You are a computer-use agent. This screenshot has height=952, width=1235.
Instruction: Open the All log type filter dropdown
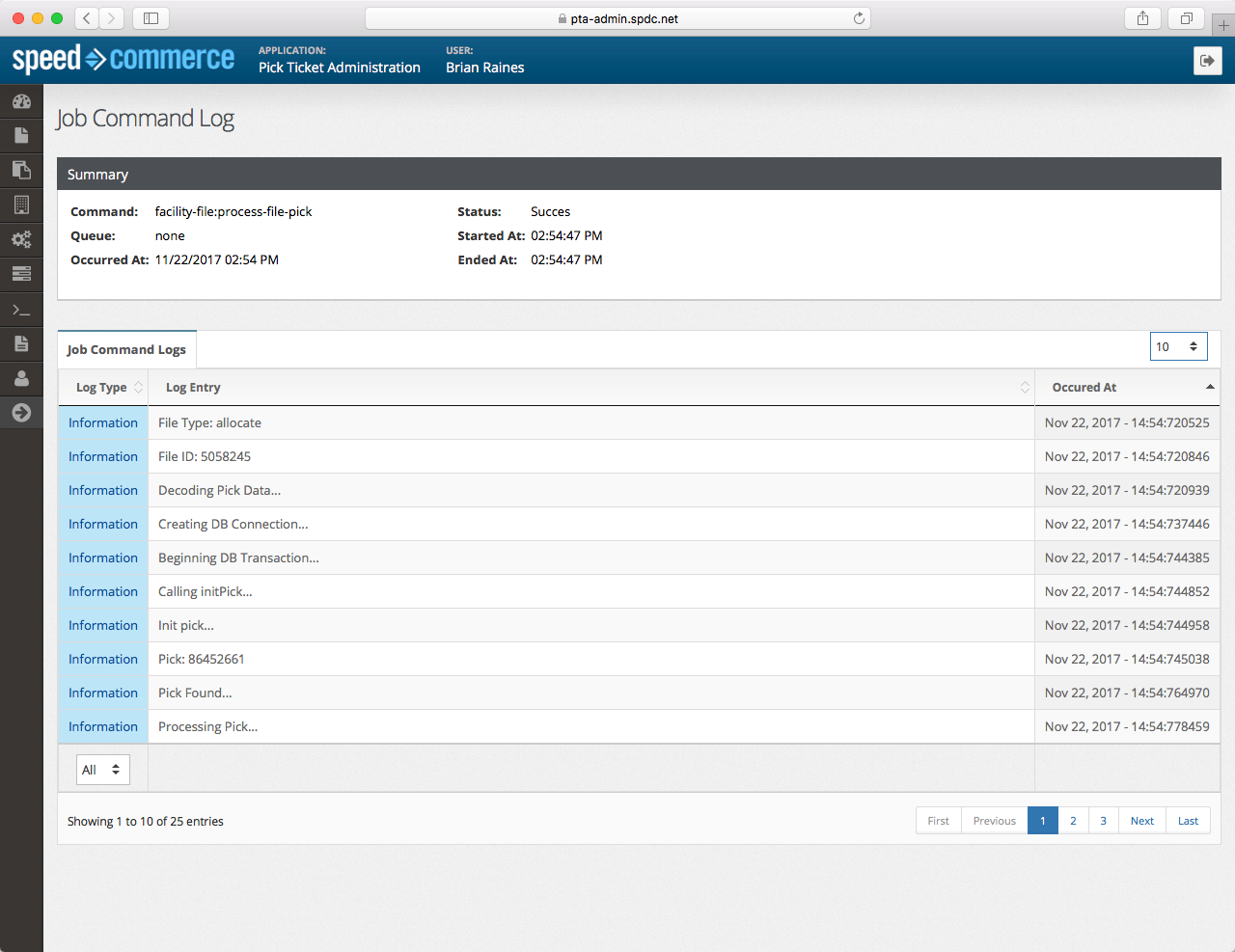pos(102,770)
